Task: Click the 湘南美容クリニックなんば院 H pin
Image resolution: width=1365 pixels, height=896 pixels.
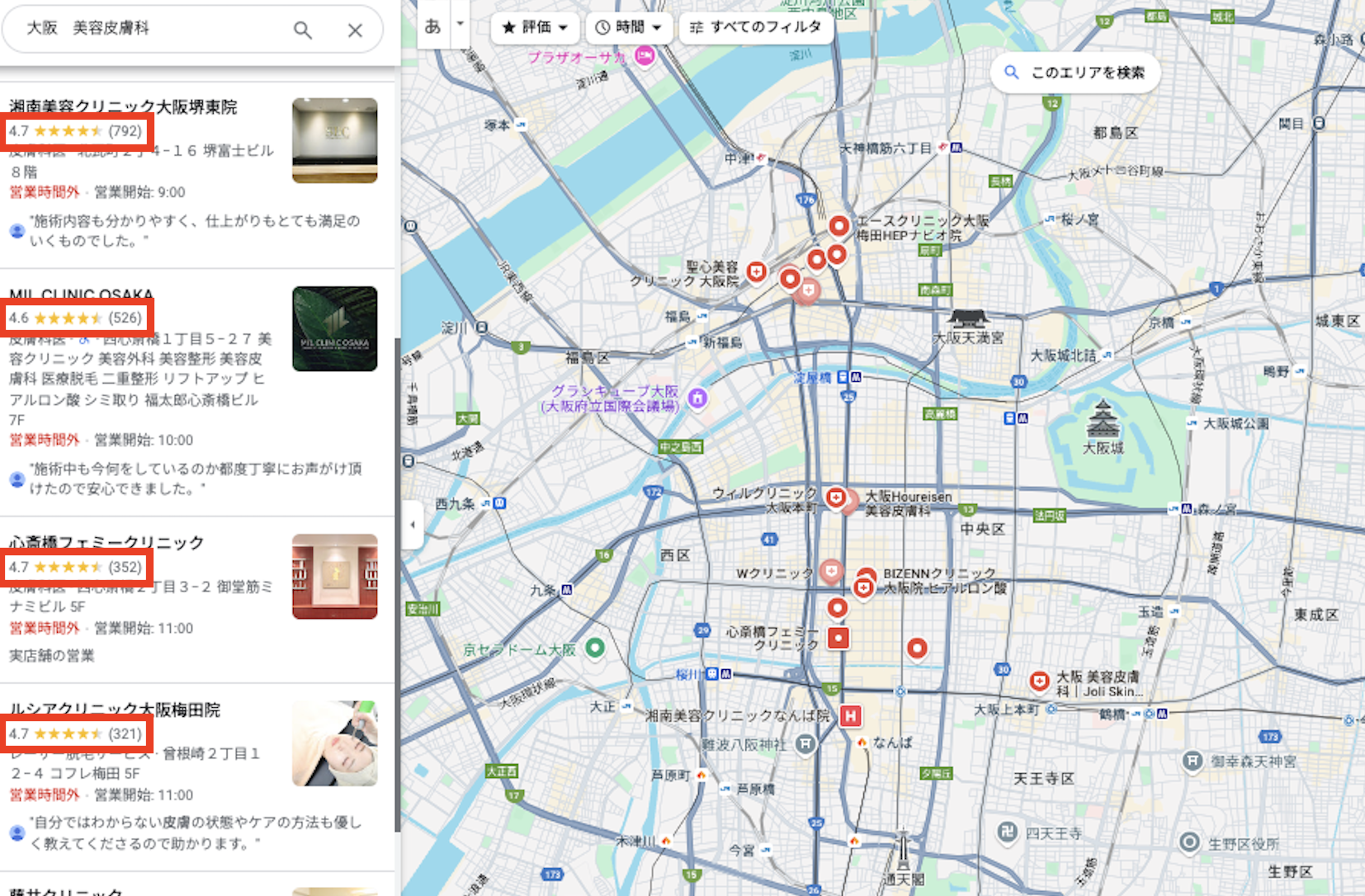Action: [851, 715]
